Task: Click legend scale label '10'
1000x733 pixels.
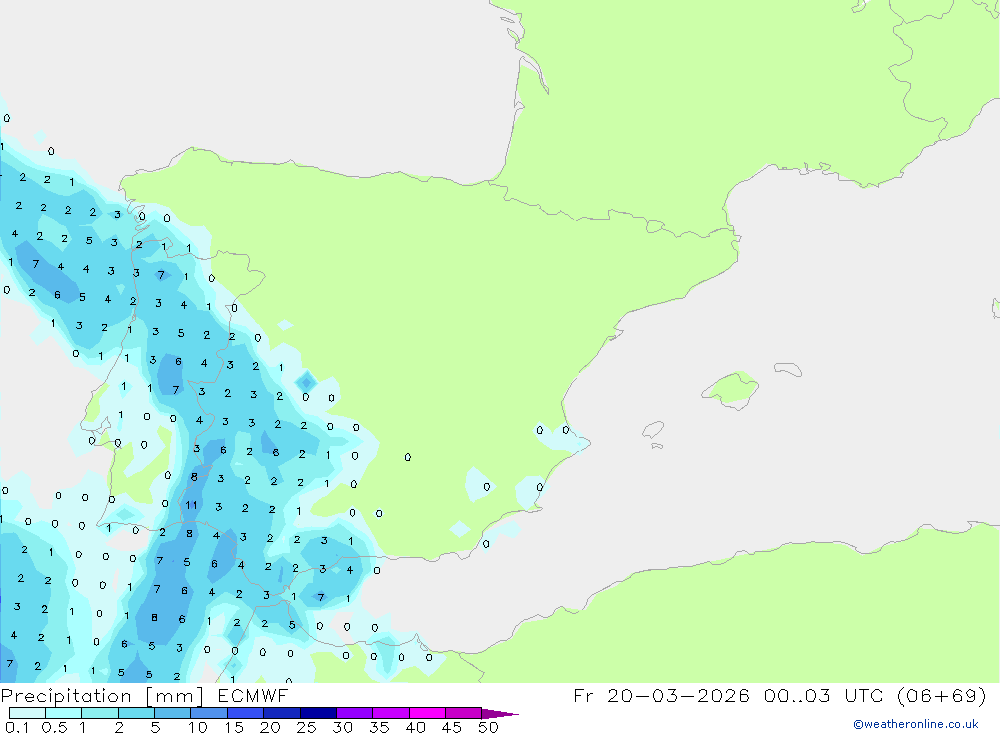Action: tap(198, 727)
